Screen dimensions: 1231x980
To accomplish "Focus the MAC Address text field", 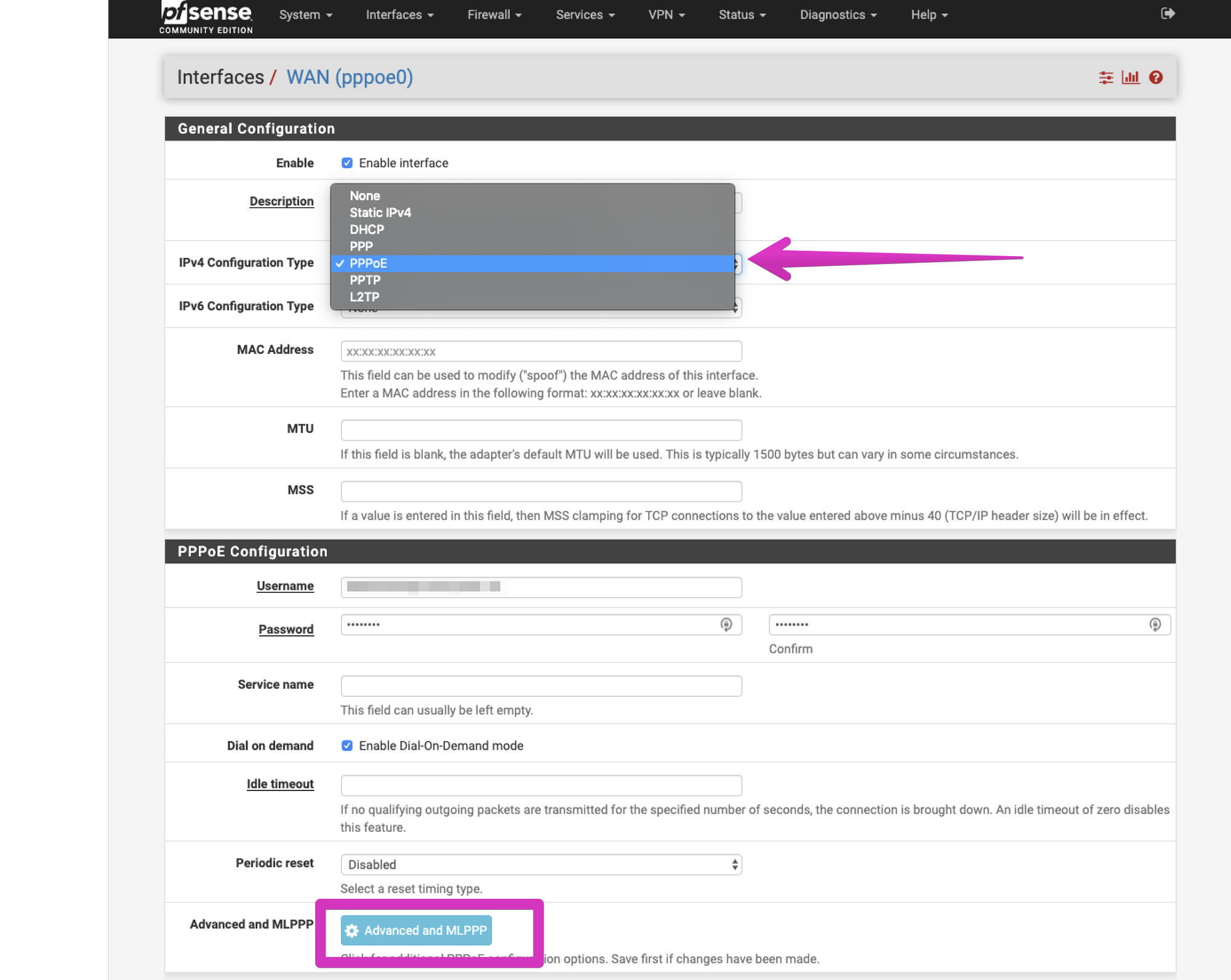I will (x=540, y=351).
